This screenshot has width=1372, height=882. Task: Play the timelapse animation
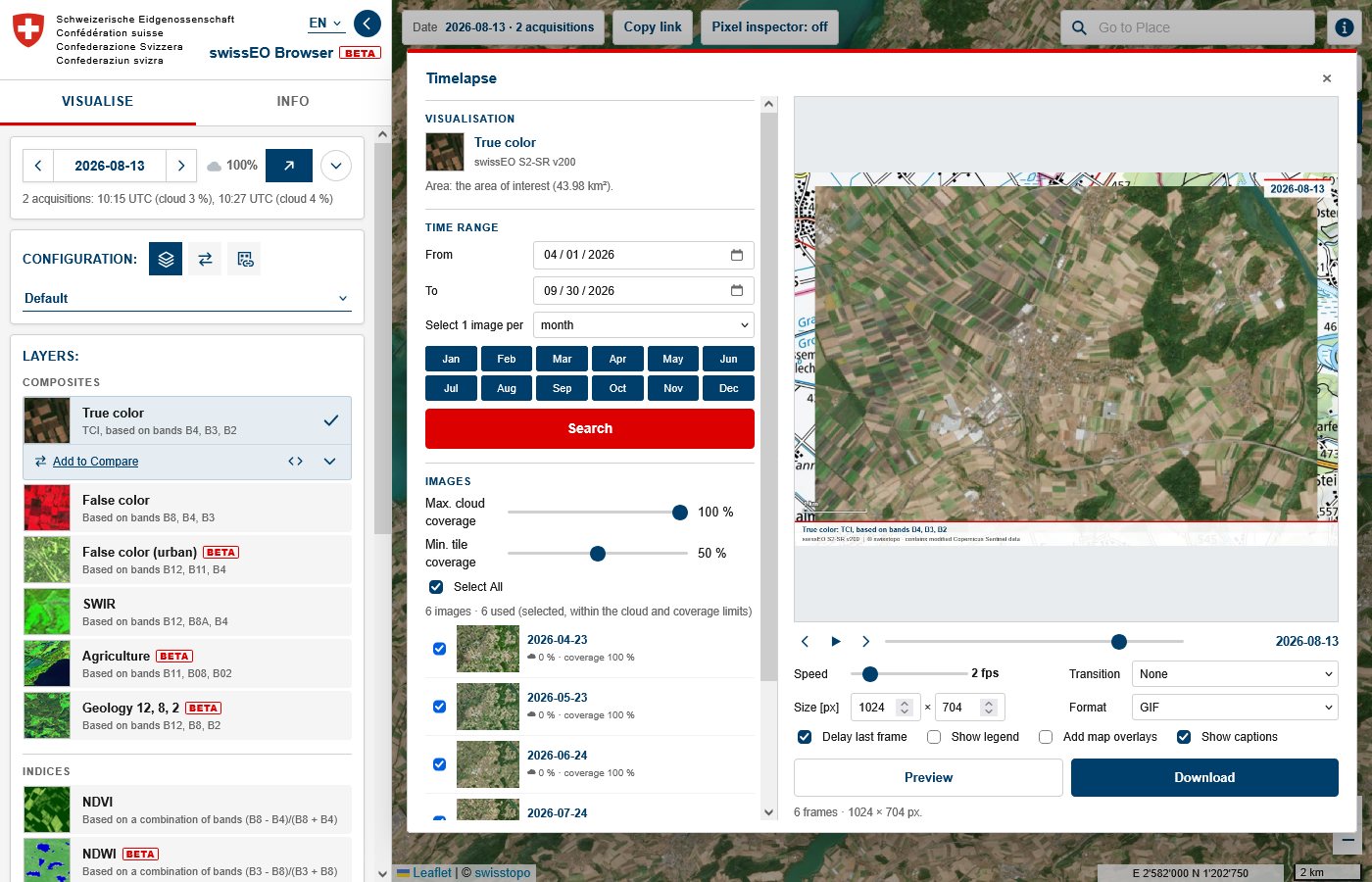[836, 641]
